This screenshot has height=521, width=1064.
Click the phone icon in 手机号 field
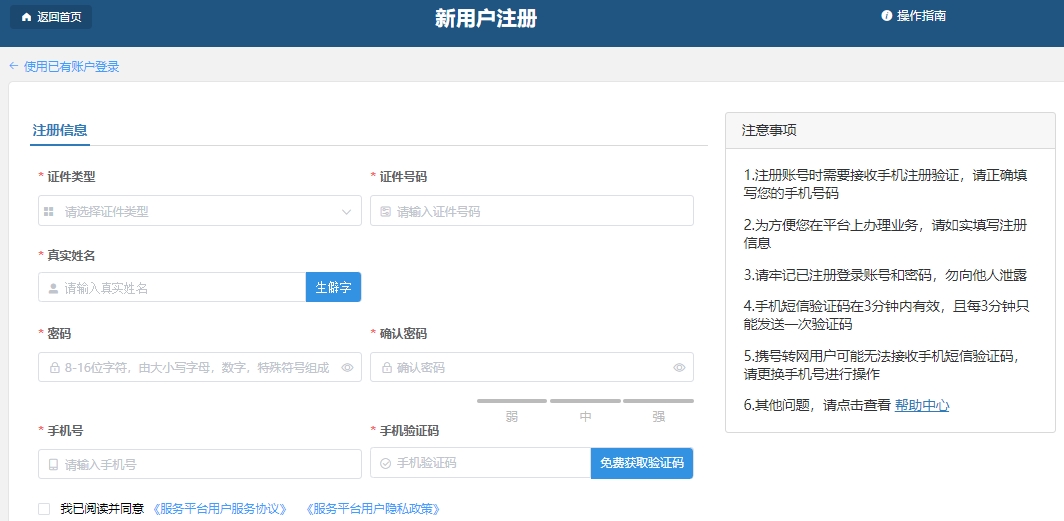point(54,465)
